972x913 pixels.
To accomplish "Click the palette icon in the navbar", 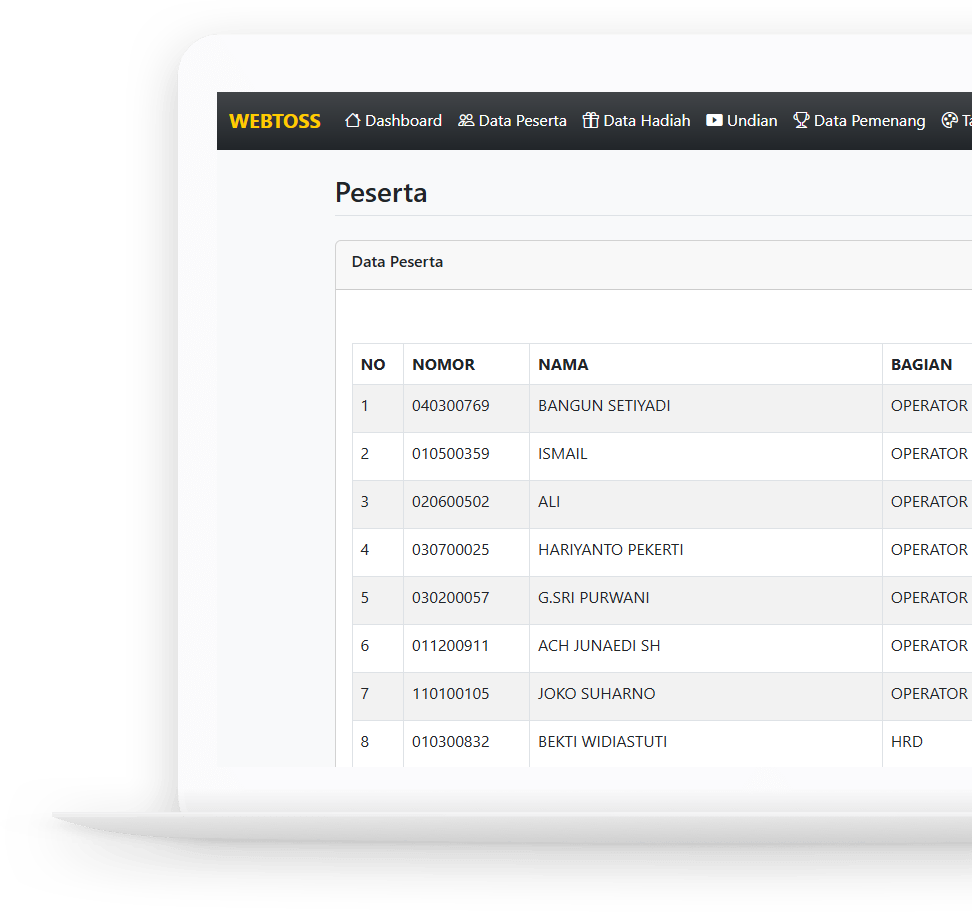I will tap(949, 121).
